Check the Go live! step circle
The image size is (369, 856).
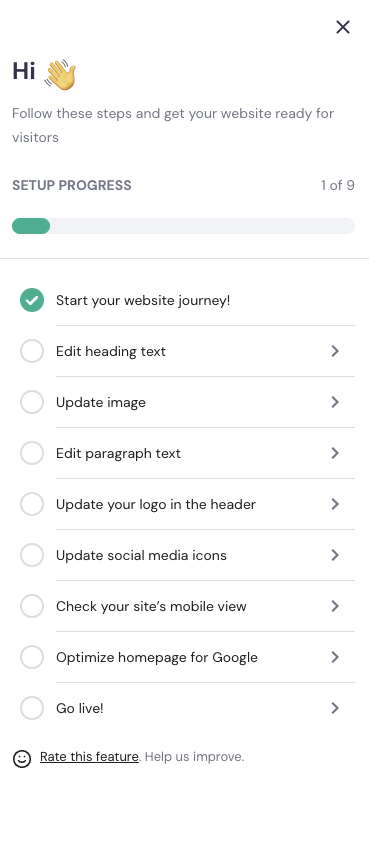point(32,708)
